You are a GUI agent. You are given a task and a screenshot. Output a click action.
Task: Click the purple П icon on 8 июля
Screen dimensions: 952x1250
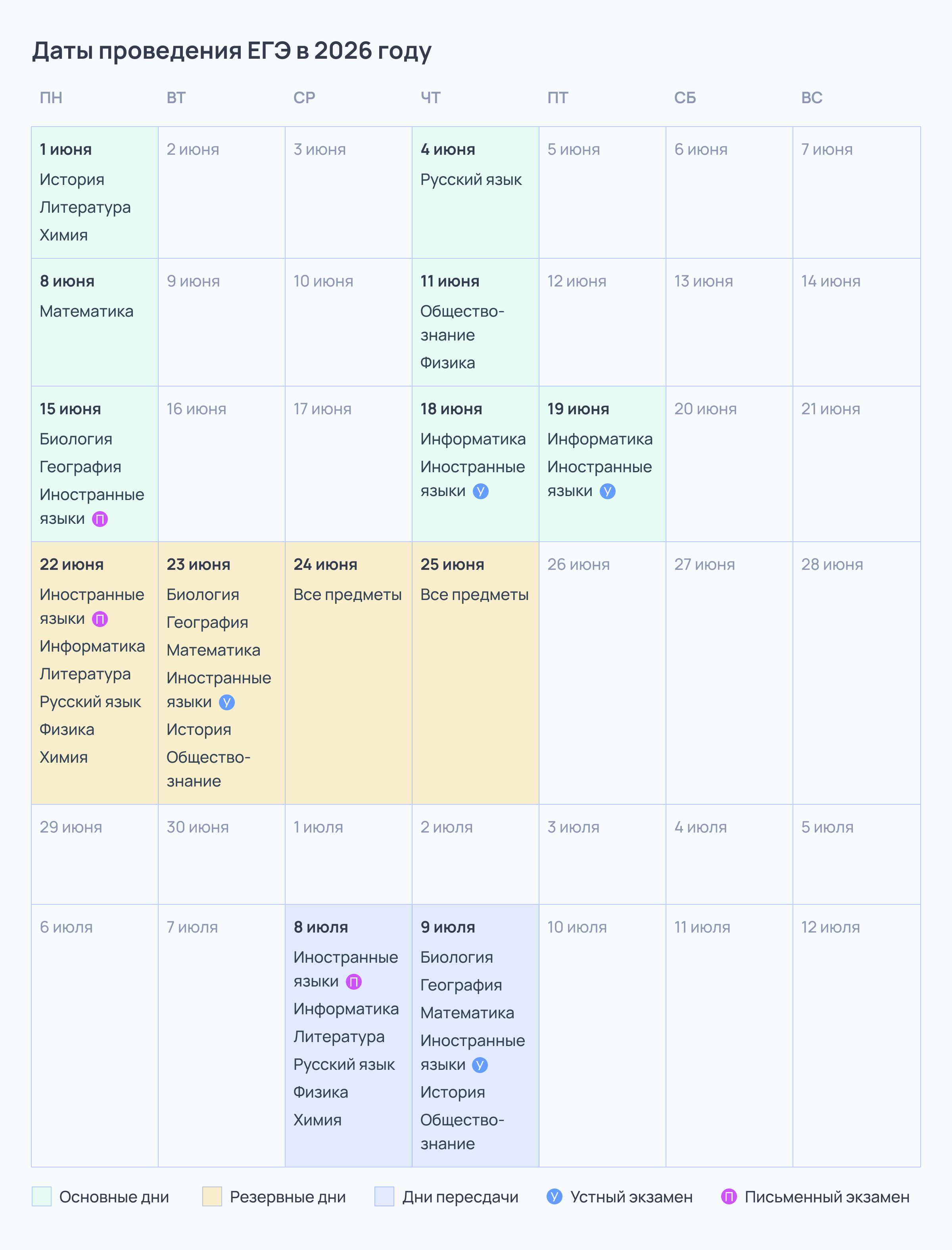353,981
